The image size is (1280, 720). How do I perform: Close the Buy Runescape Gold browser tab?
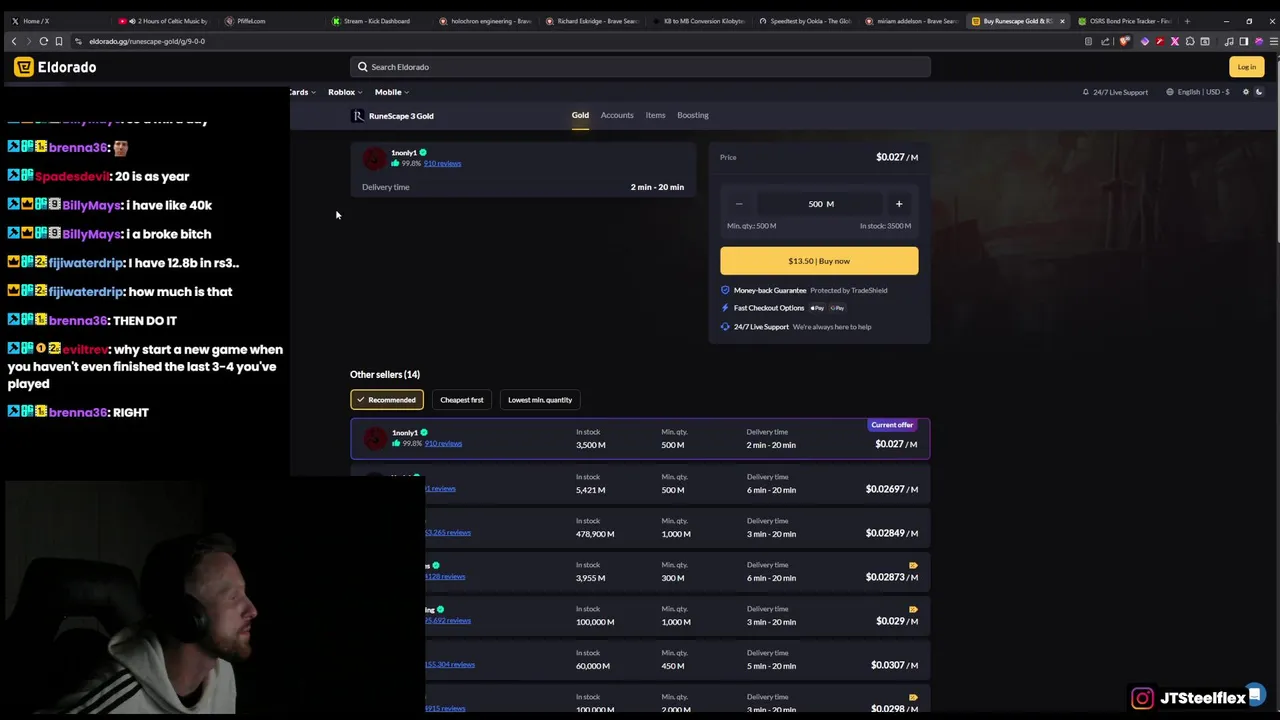click(x=1062, y=21)
